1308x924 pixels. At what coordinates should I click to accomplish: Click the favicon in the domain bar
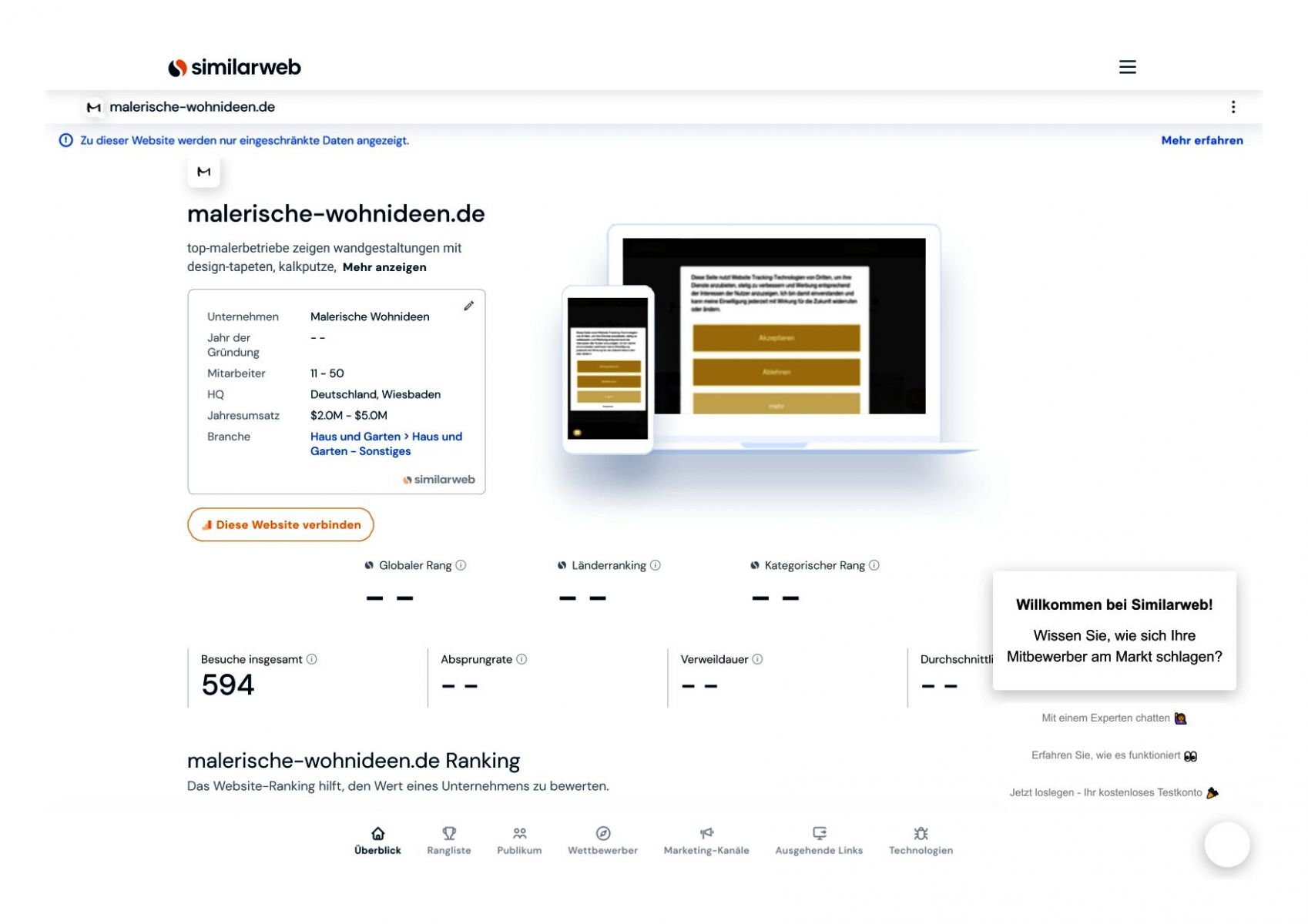point(94,107)
